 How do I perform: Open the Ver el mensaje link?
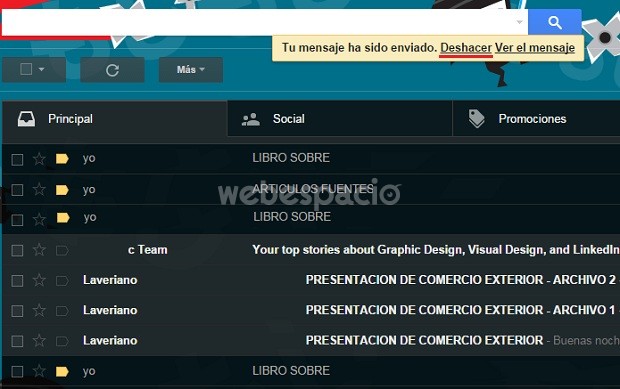click(535, 48)
